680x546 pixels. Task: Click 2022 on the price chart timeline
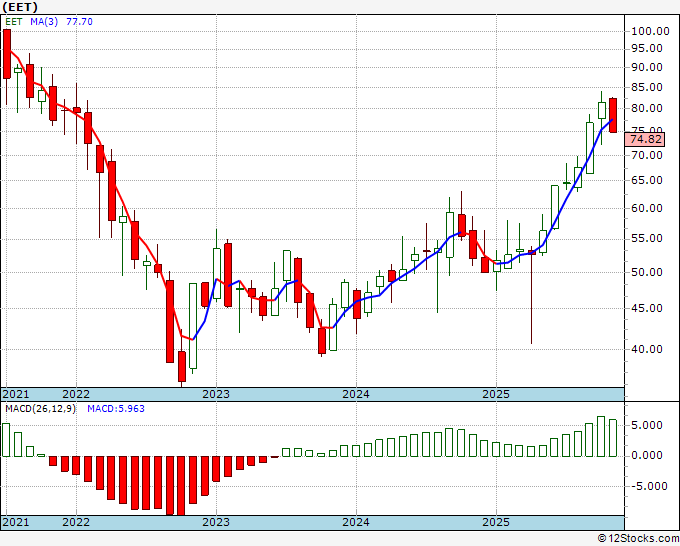(x=76, y=394)
